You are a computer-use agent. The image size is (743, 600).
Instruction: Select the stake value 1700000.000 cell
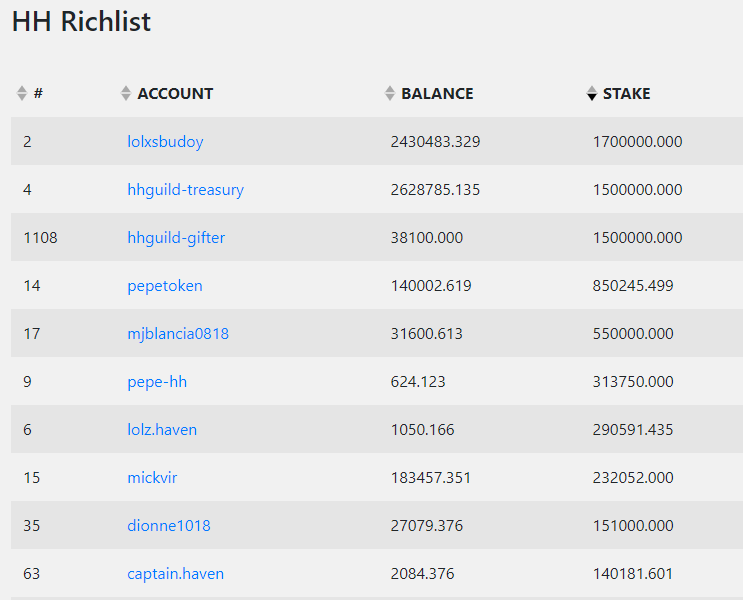(637, 141)
